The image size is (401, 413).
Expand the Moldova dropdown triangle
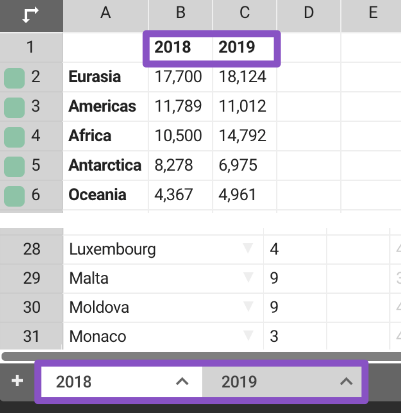(x=248, y=306)
